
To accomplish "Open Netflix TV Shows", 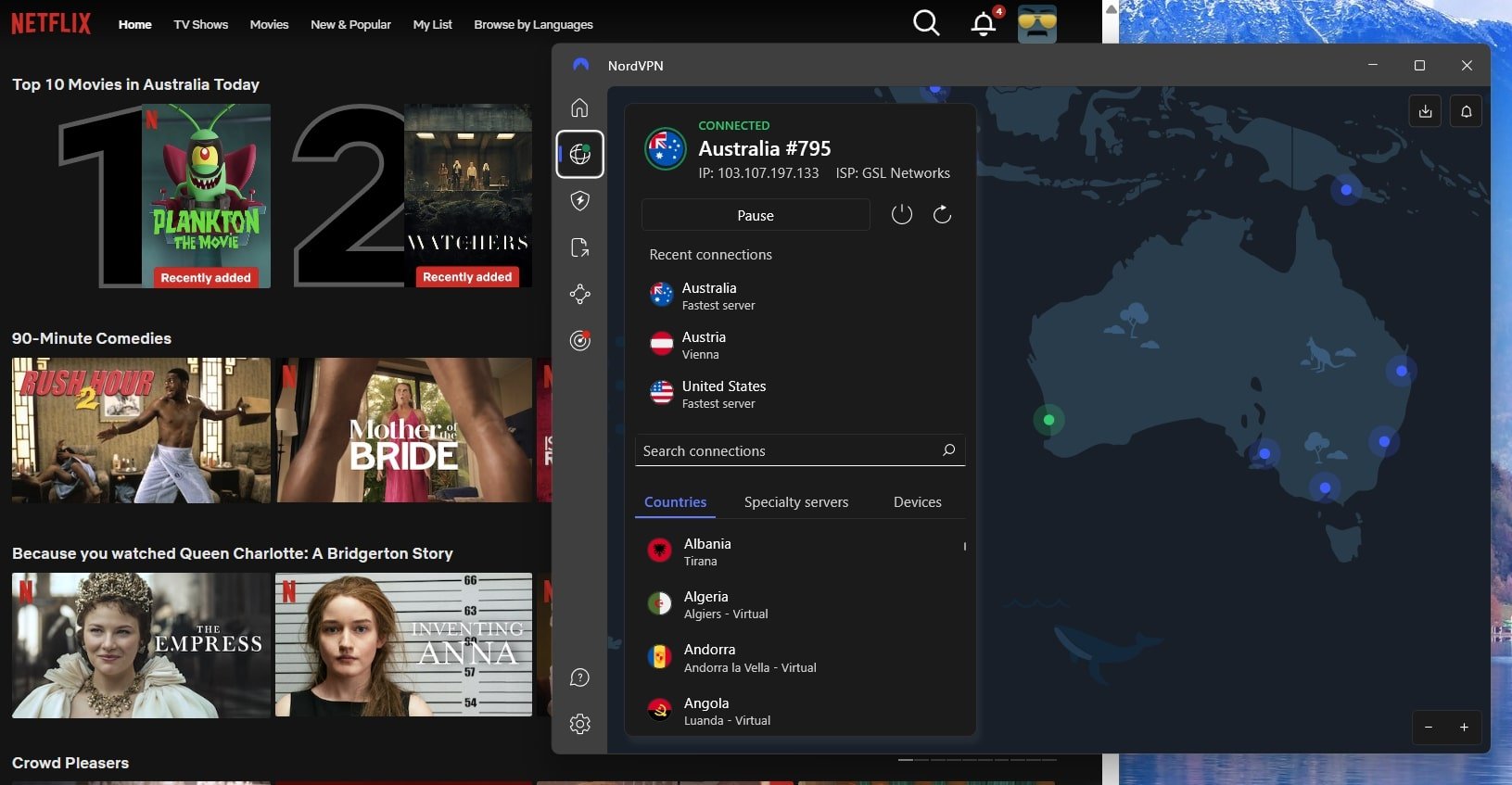I will click(x=200, y=24).
